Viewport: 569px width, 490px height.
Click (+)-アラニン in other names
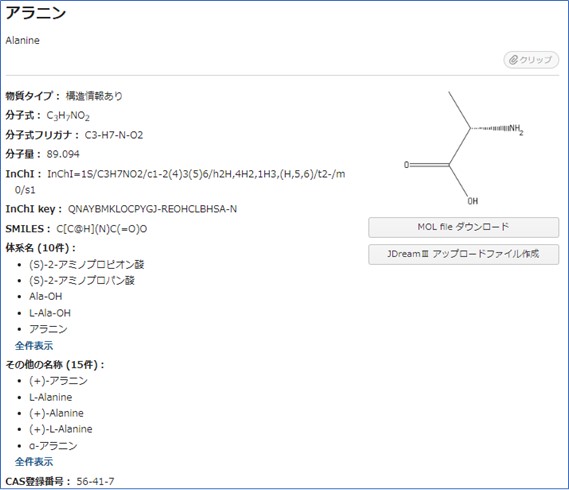coord(58,381)
